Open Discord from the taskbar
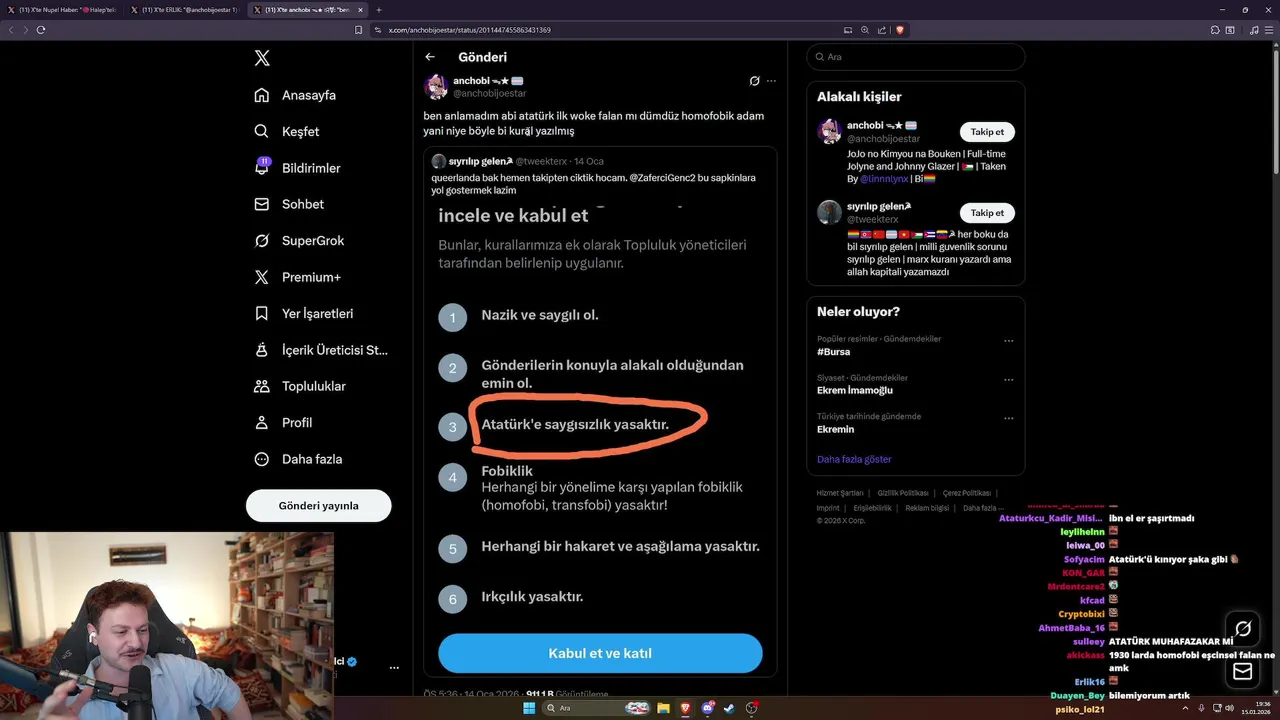Screen dimensions: 1280x720 tap(708, 708)
